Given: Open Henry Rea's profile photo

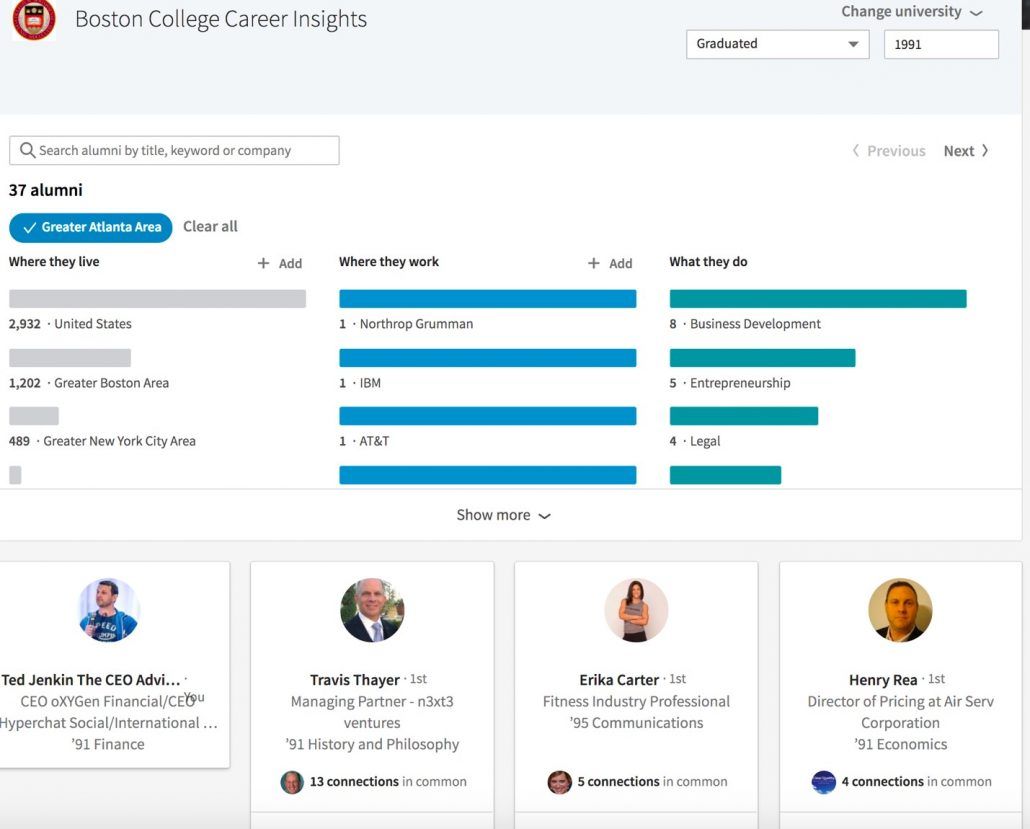Looking at the screenshot, I should pyautogui.click(x=901, y=610).
